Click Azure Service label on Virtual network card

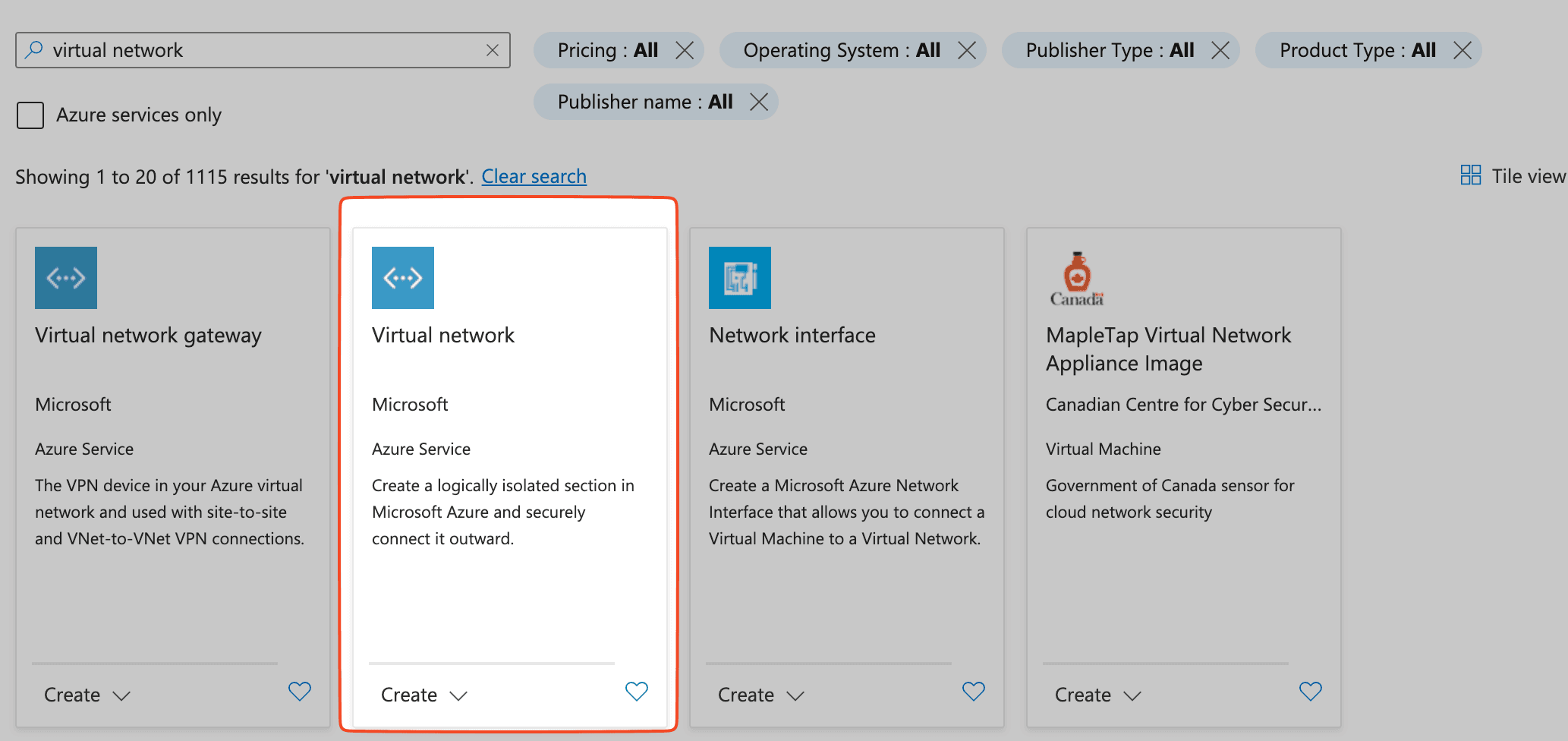tap(421, 449)
